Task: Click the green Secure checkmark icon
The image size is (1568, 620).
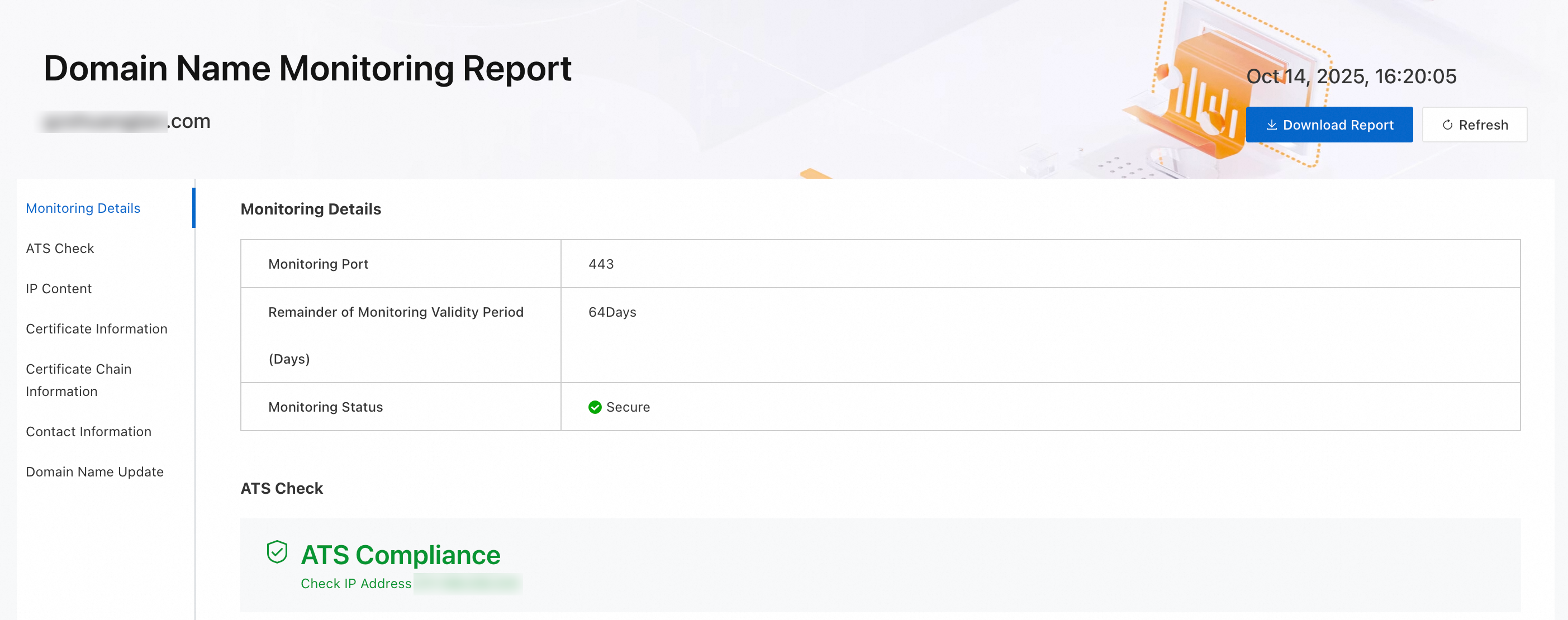Action: [x=595, y=407]
